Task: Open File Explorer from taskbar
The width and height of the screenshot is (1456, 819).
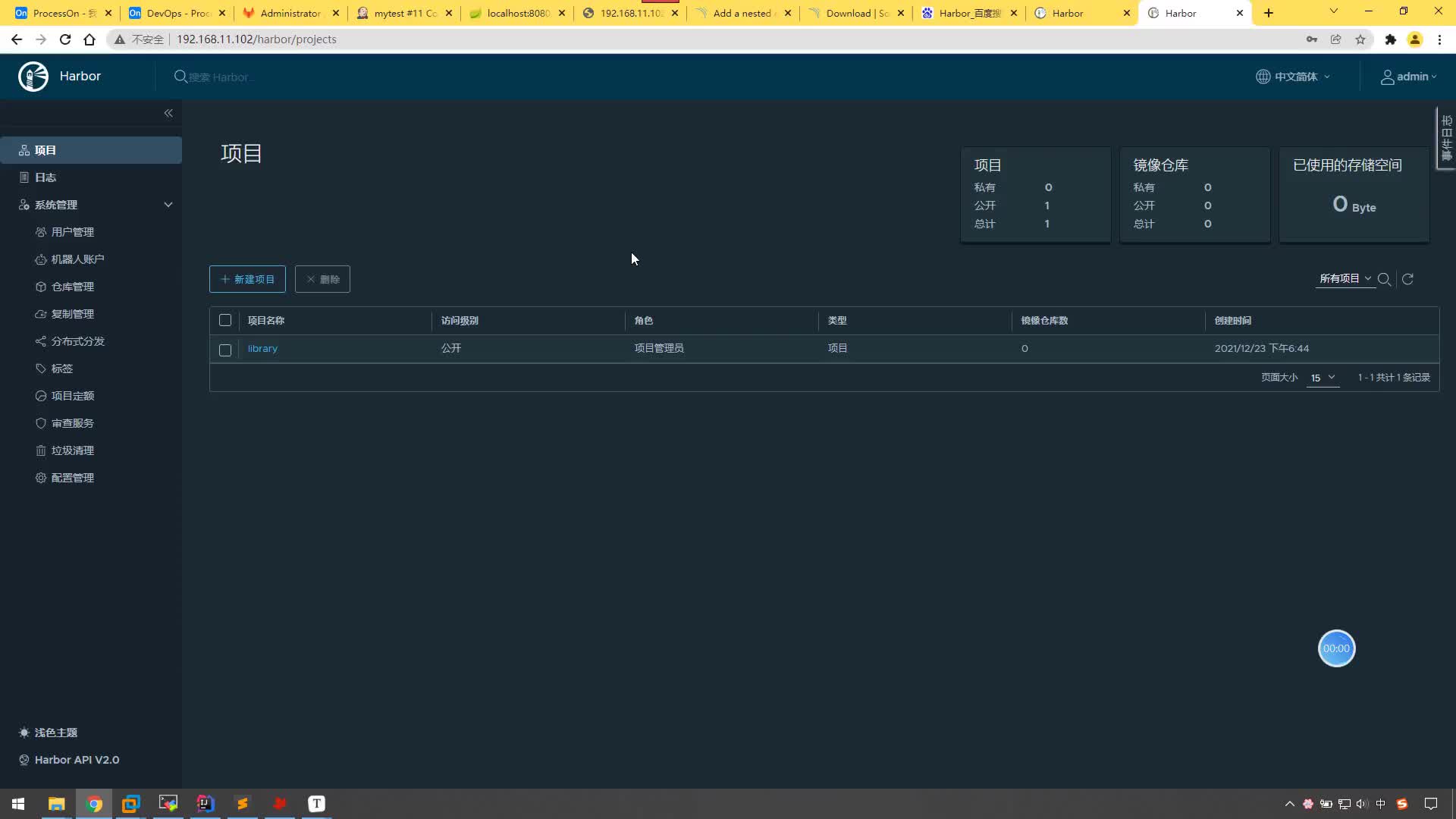Action: [57, 804]
